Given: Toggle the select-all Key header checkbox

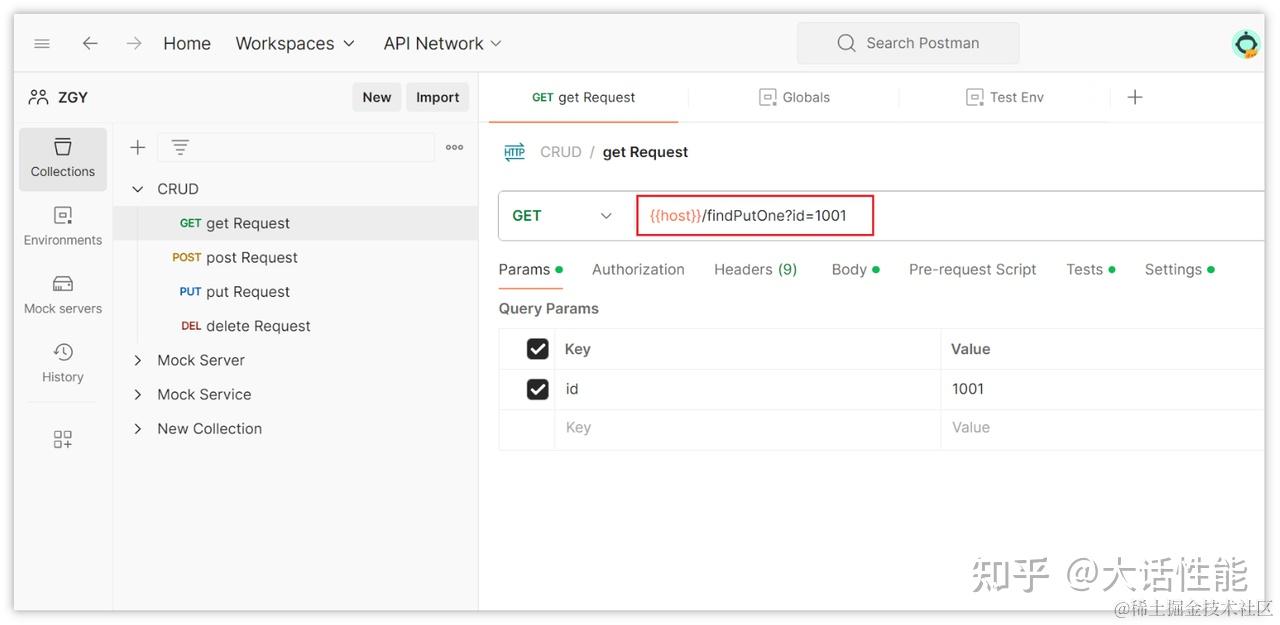Looking at the screenshot, I should [538, 349].
